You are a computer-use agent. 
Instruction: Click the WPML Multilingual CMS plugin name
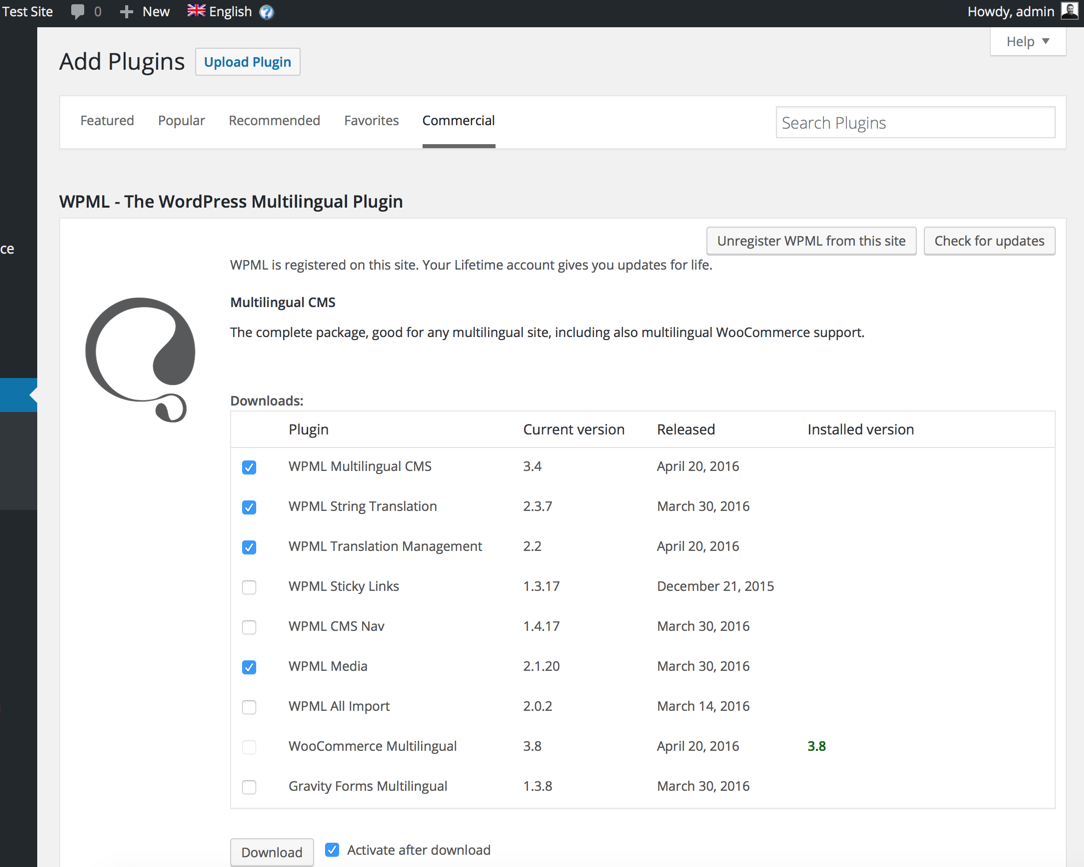click(x=359, y=466)
